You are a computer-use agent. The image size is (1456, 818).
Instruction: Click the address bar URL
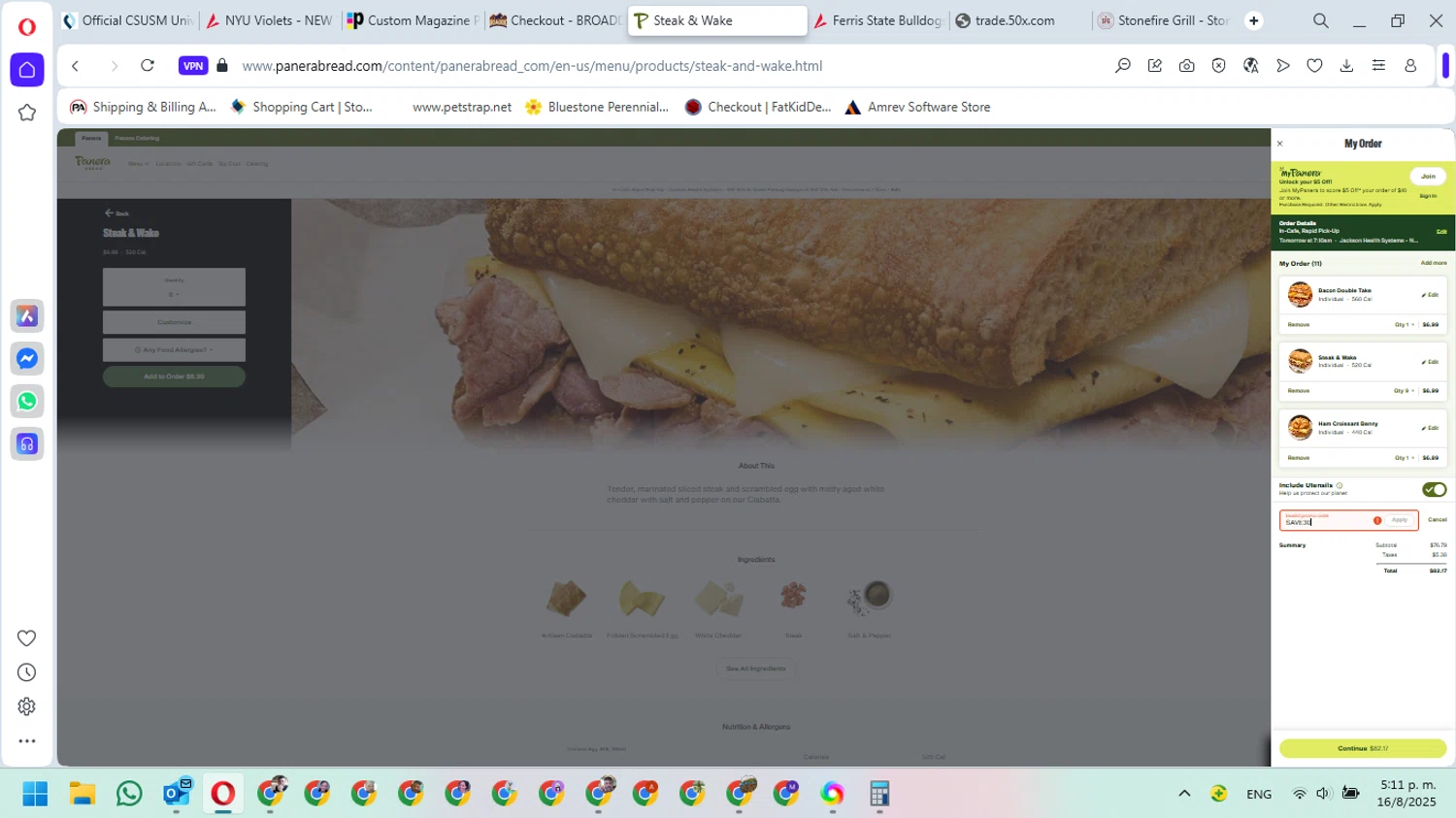click(x=532, y=66)
